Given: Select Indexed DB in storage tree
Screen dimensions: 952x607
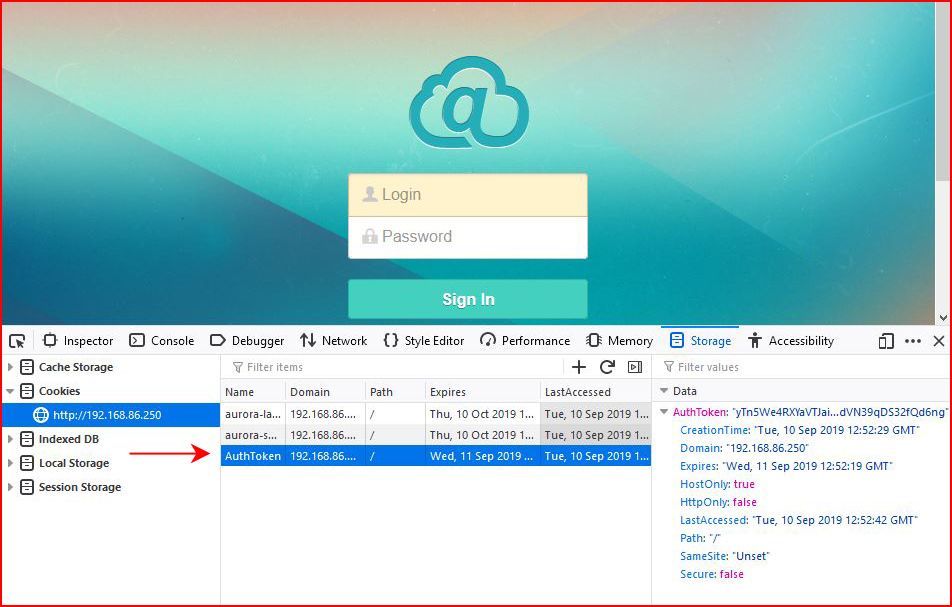Looking at the screenshot, I should (x=68, y=439).
